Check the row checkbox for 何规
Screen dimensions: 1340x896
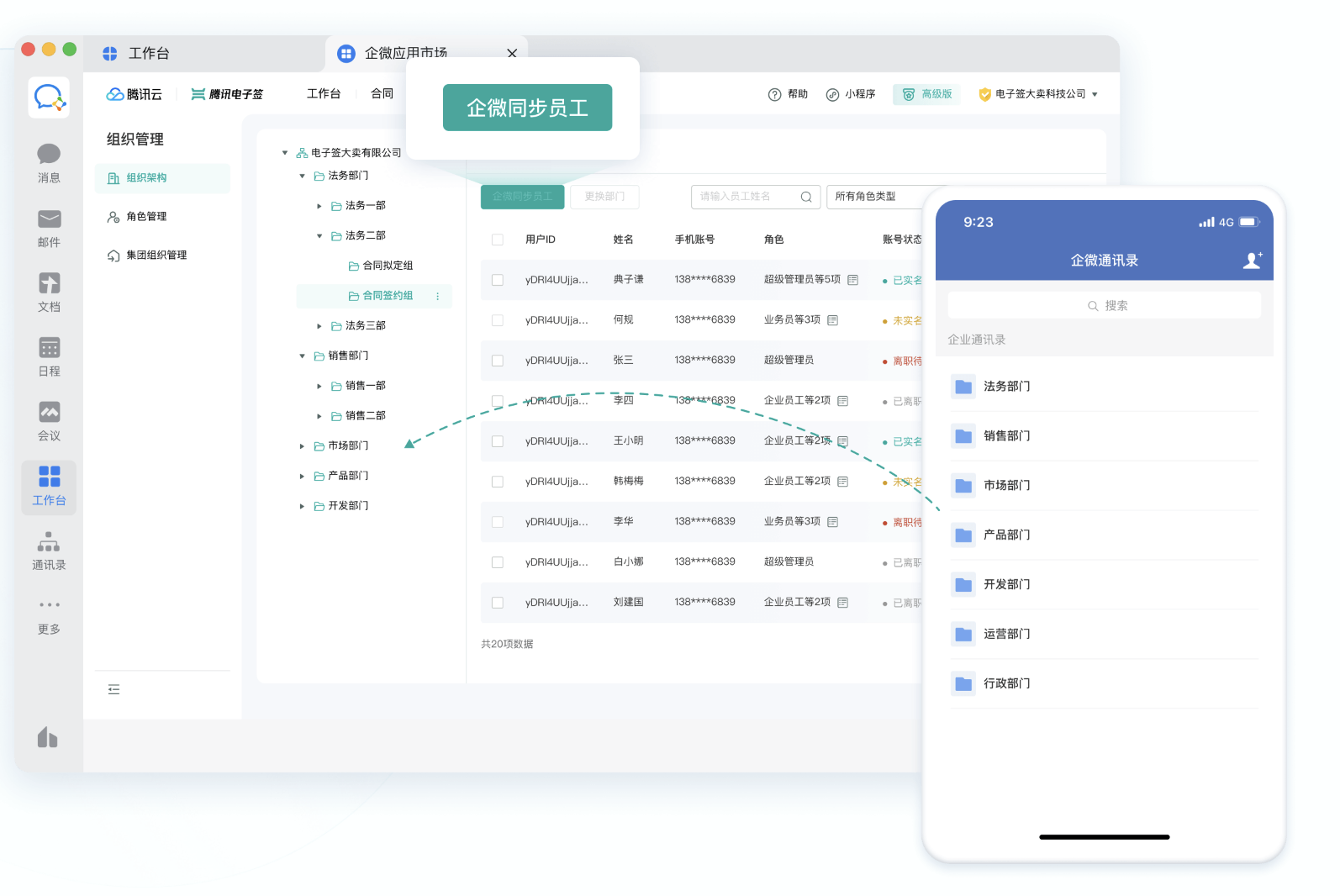pyautogui.click(x=498, y=320)
